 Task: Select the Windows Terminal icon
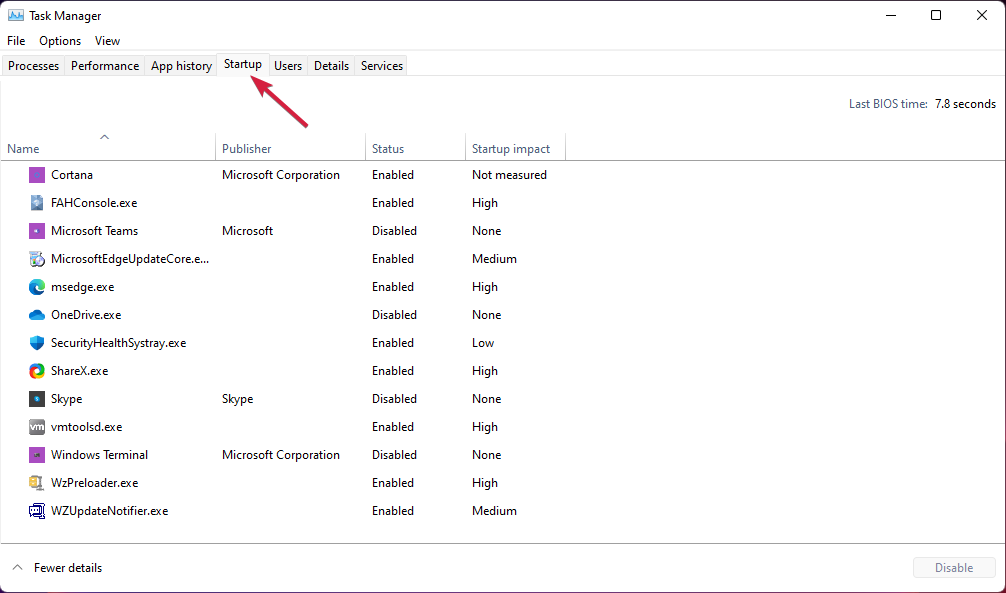pyautogui.click(x=37, y=455)
